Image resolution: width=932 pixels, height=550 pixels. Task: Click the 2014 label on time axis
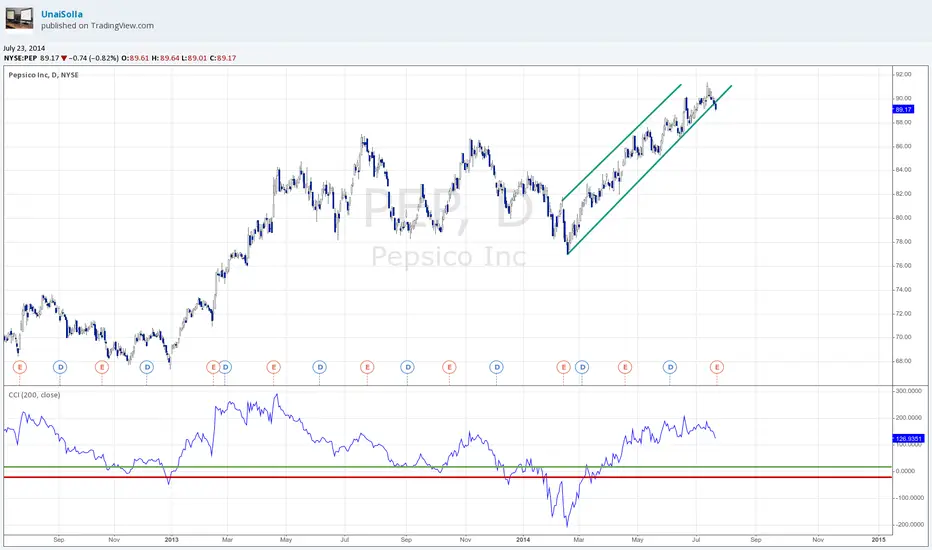coord(523,540)
